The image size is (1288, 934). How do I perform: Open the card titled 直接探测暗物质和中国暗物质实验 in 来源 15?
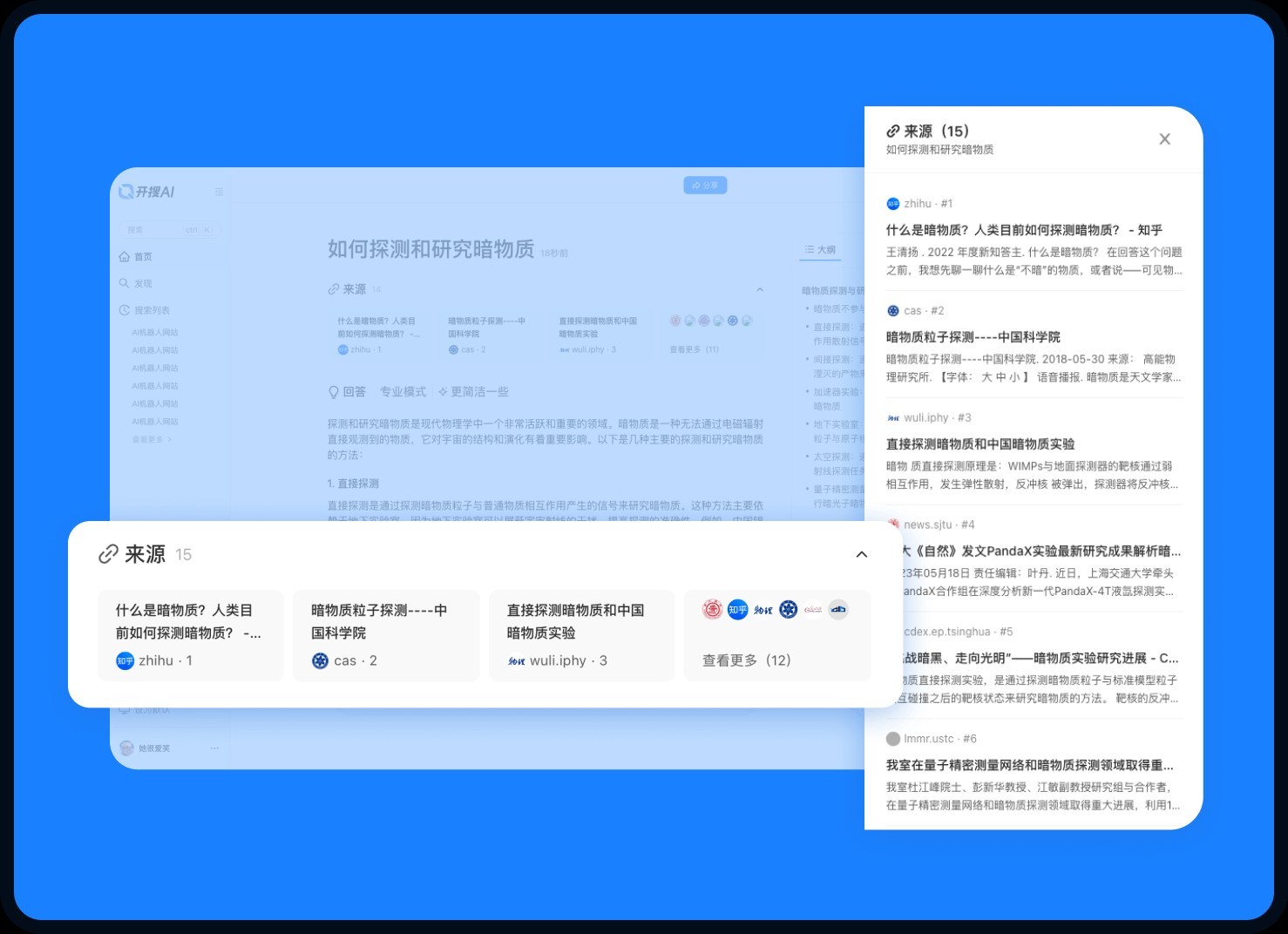pos(582,635)
